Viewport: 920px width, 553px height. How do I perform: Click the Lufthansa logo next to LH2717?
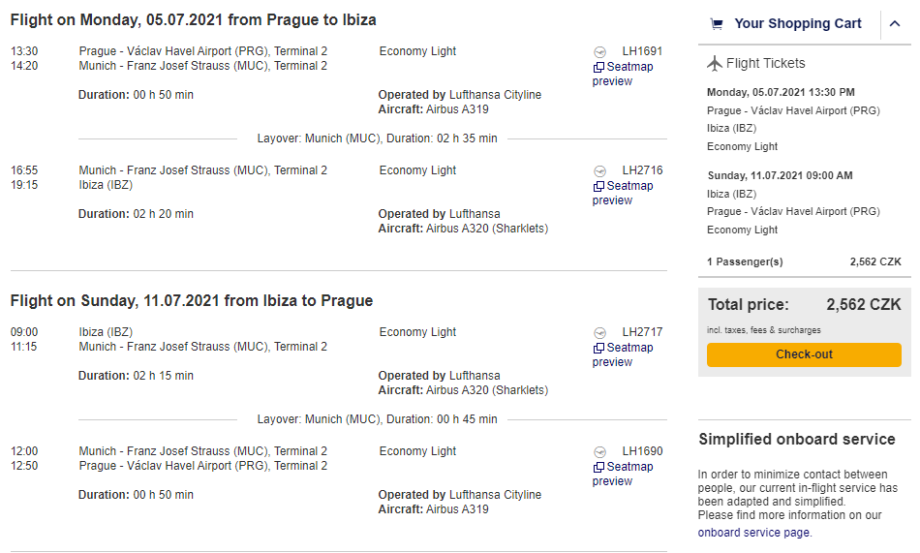click(x=600, y=333)
